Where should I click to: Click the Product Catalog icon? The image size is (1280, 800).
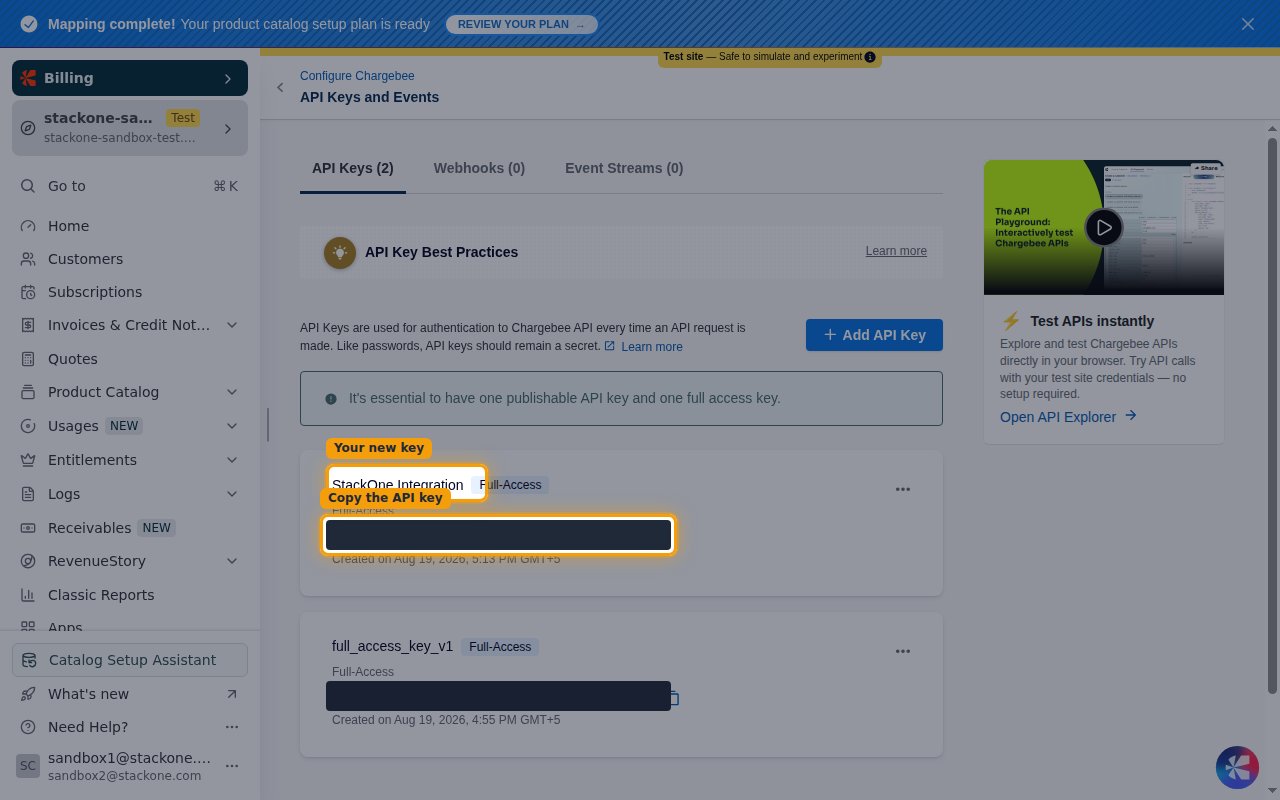(x=28, y=392)
